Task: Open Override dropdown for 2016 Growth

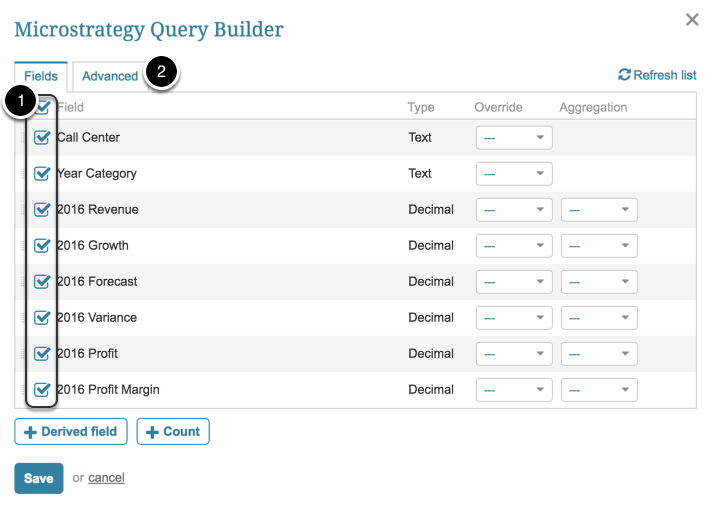Action: [x=514, y=246]
